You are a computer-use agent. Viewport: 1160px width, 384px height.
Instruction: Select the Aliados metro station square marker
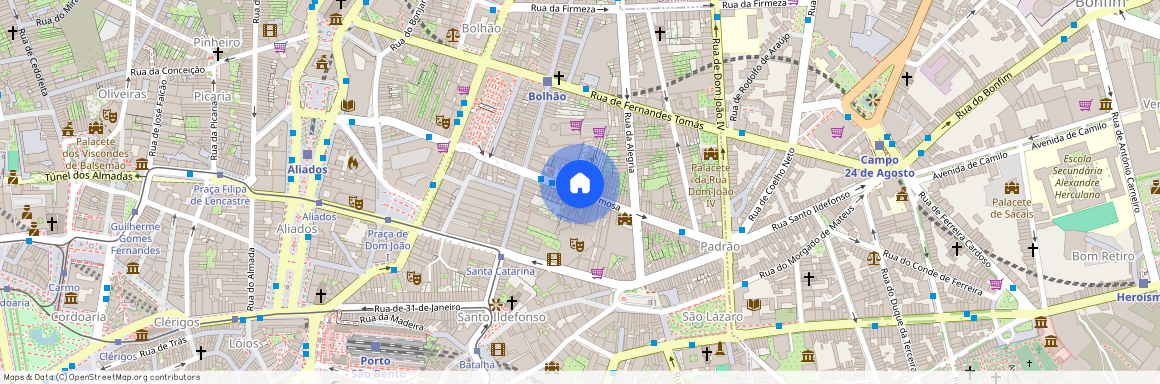(307, 155)
